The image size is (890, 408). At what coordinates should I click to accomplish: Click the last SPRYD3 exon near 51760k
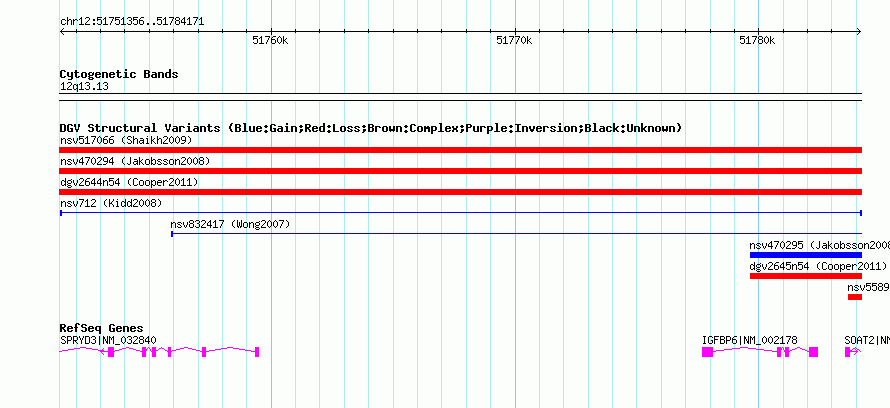coord(257,352)
